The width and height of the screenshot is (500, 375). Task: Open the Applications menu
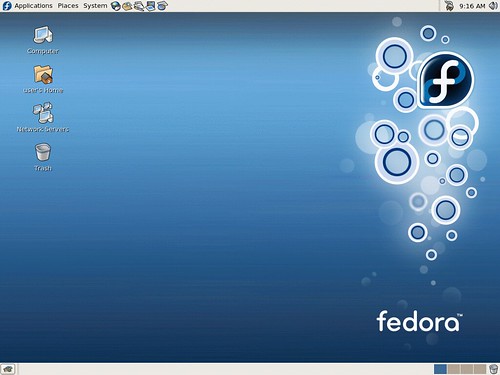pyautogui.click(x=33, y=6)
